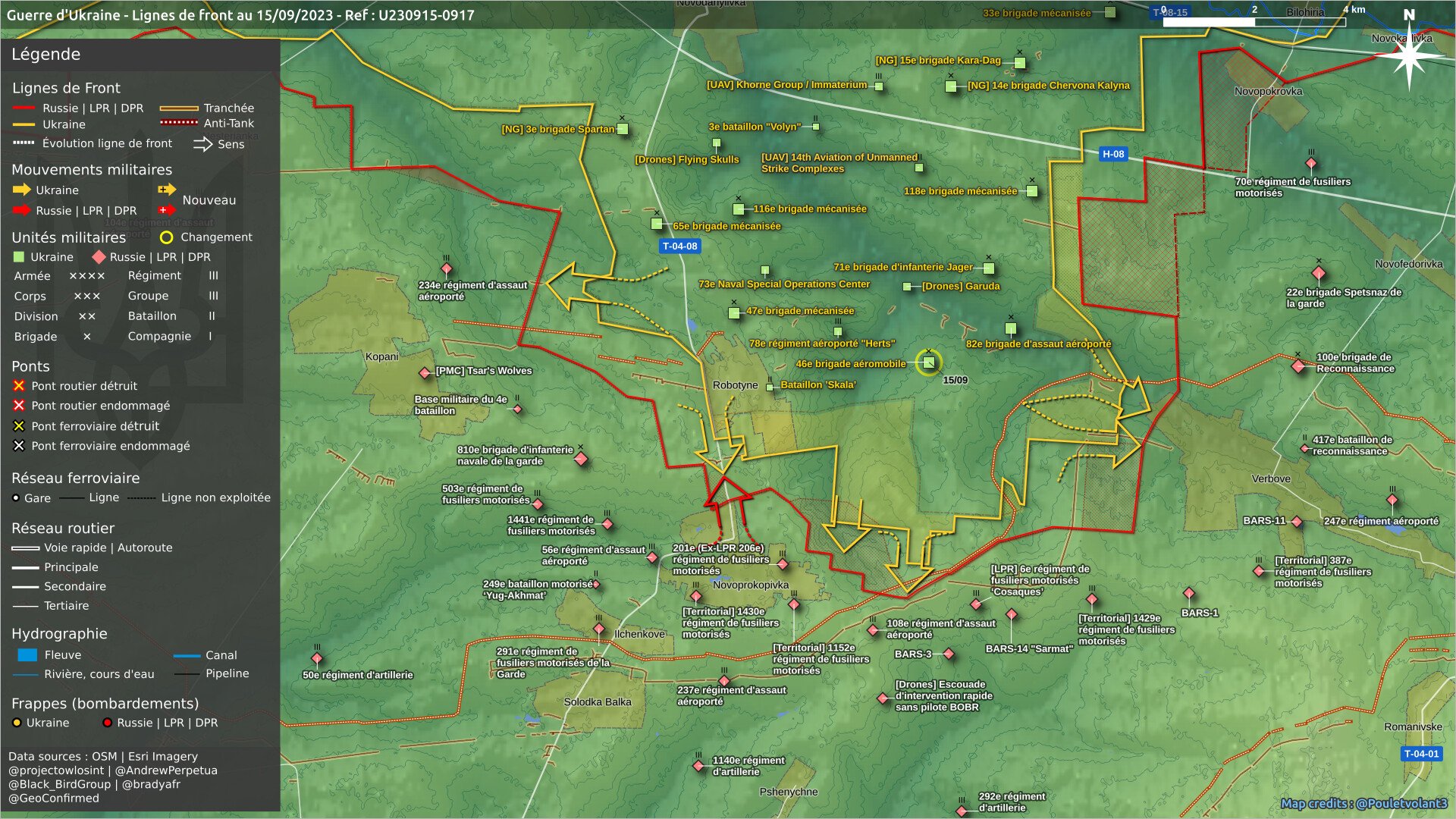Select the 47e brigade mécanisée unit square

734,312
